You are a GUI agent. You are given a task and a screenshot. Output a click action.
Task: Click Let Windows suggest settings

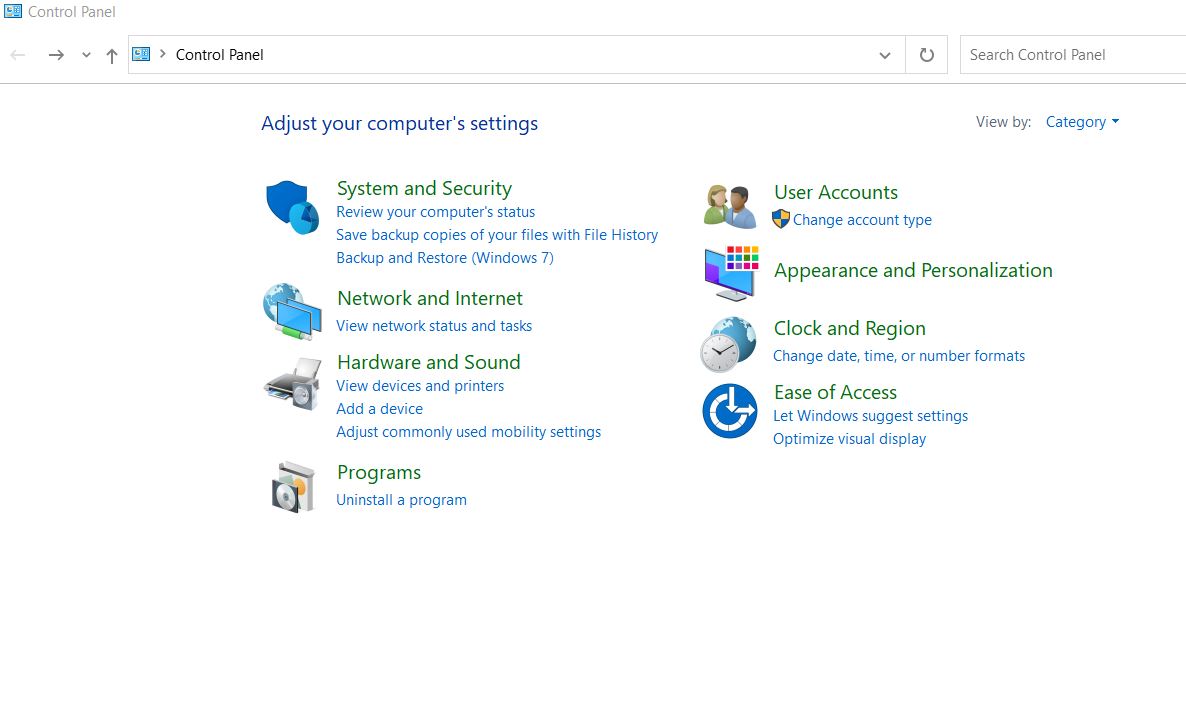click(x=871, y=416)
